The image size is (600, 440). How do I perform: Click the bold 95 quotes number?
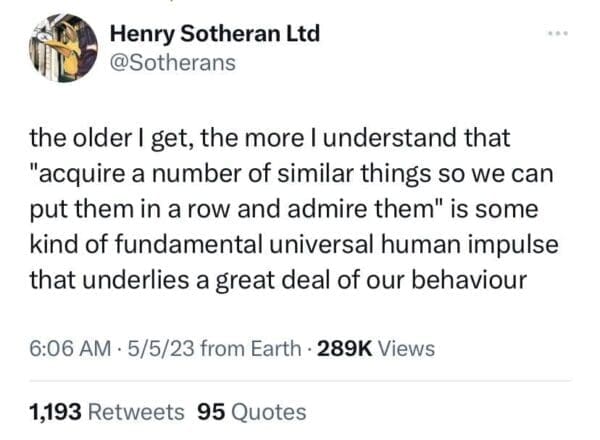coord(211,411)
